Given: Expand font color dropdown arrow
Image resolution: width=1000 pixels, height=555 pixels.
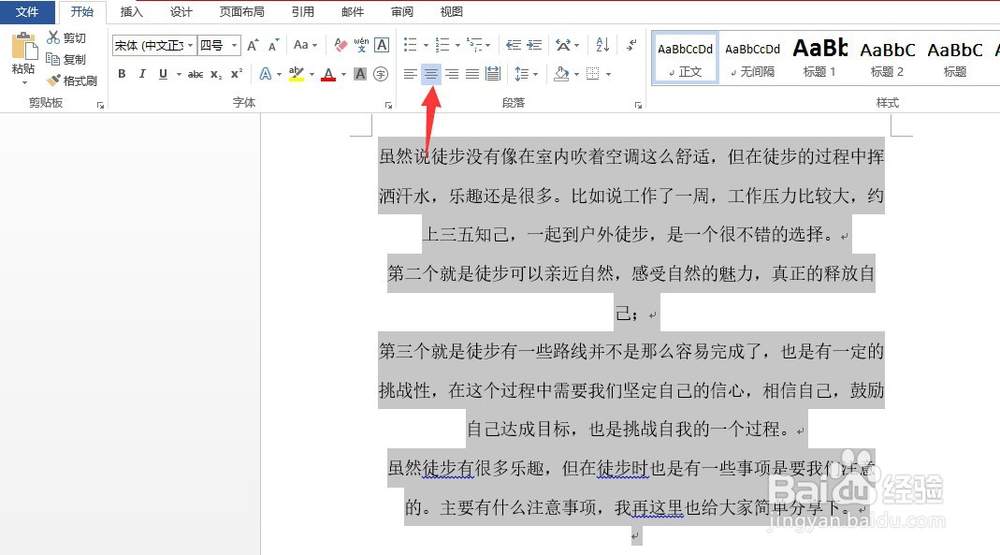Looking at the screenshot, I should pos(344,75).
